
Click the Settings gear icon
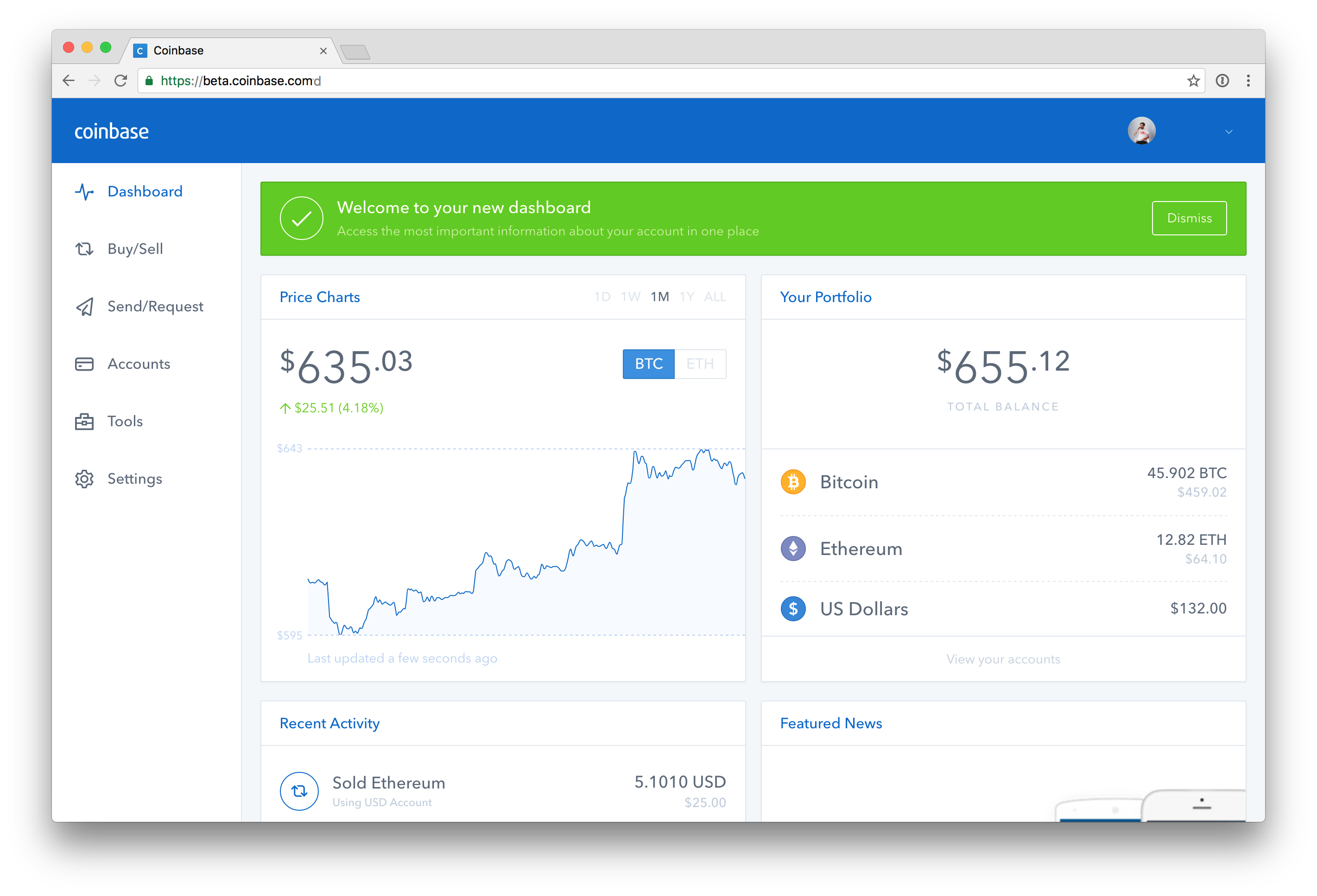tap(85, 478)
